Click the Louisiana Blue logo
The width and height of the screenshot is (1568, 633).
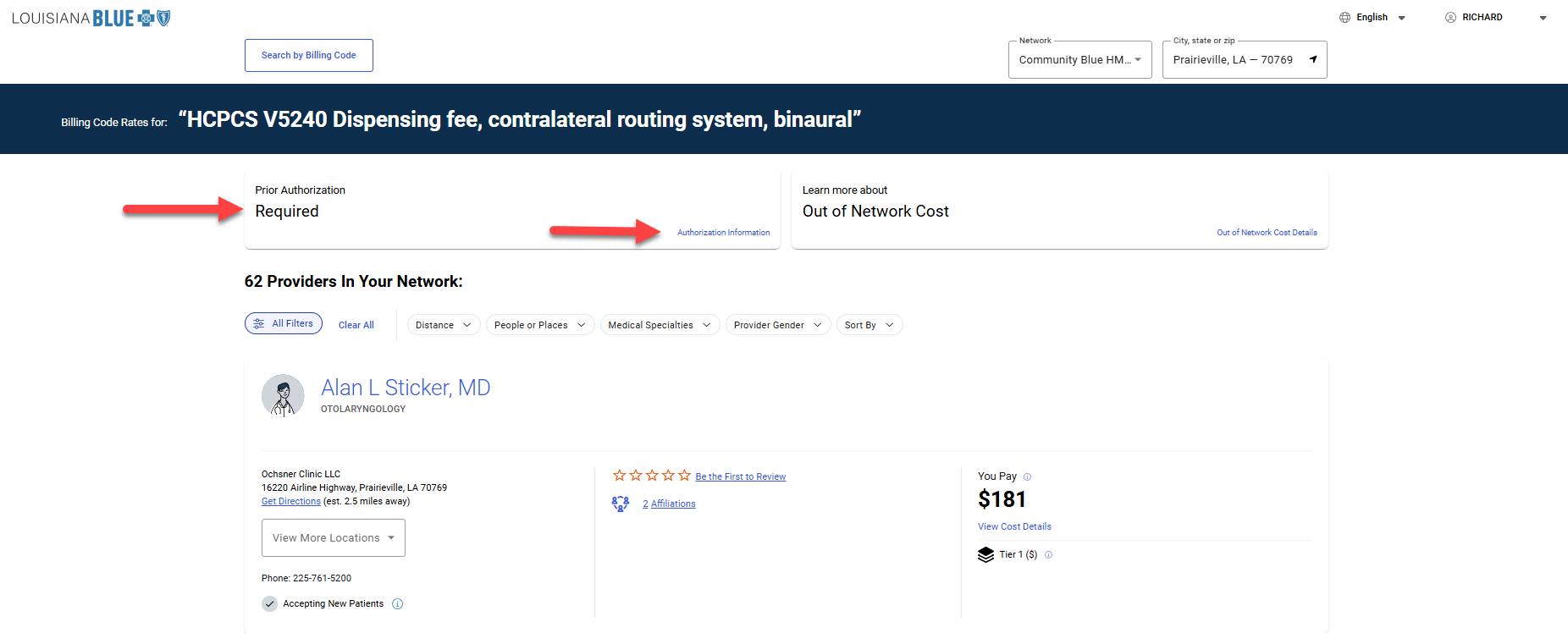coord(91,18)
